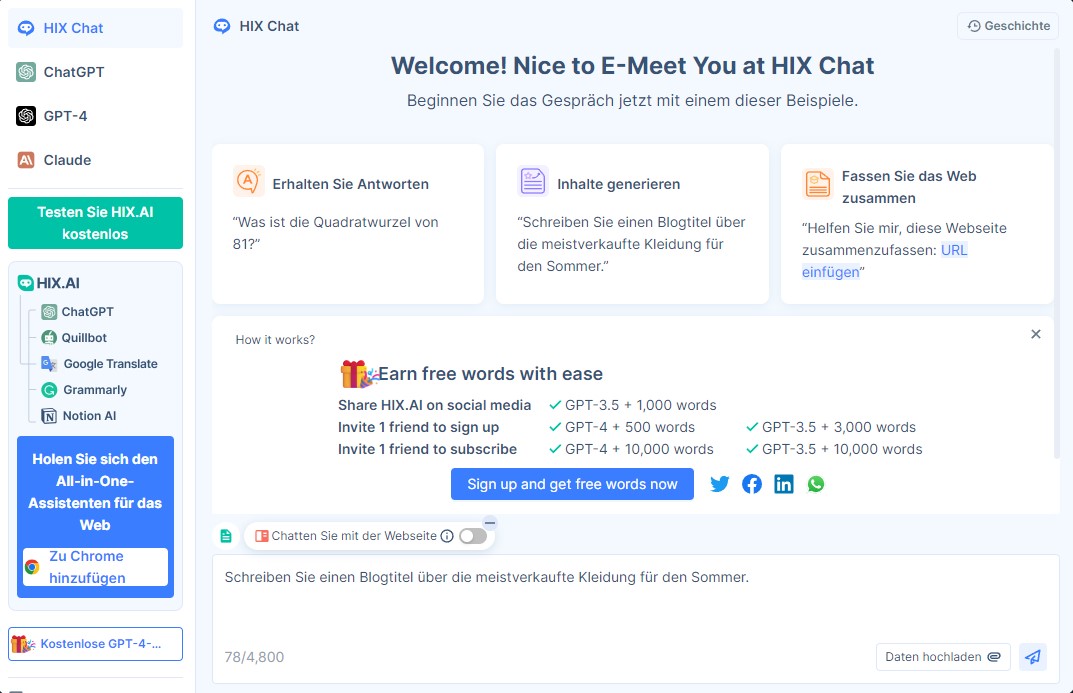Share HIX.AI on Twitter
Viewport: 1073px width, 693px height.
pyautogui.click(x=719, y=484)
